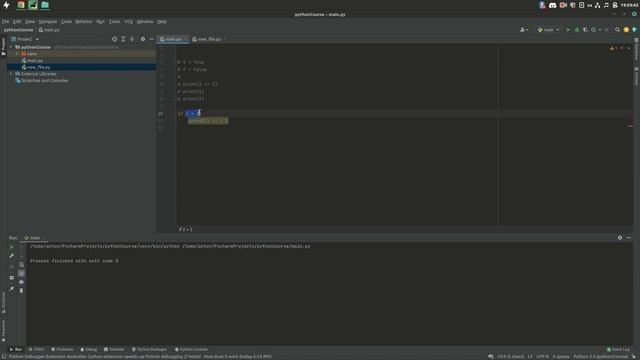
Task: Click the warnings indicator in editor corner
Action: [x=613, y=48]
